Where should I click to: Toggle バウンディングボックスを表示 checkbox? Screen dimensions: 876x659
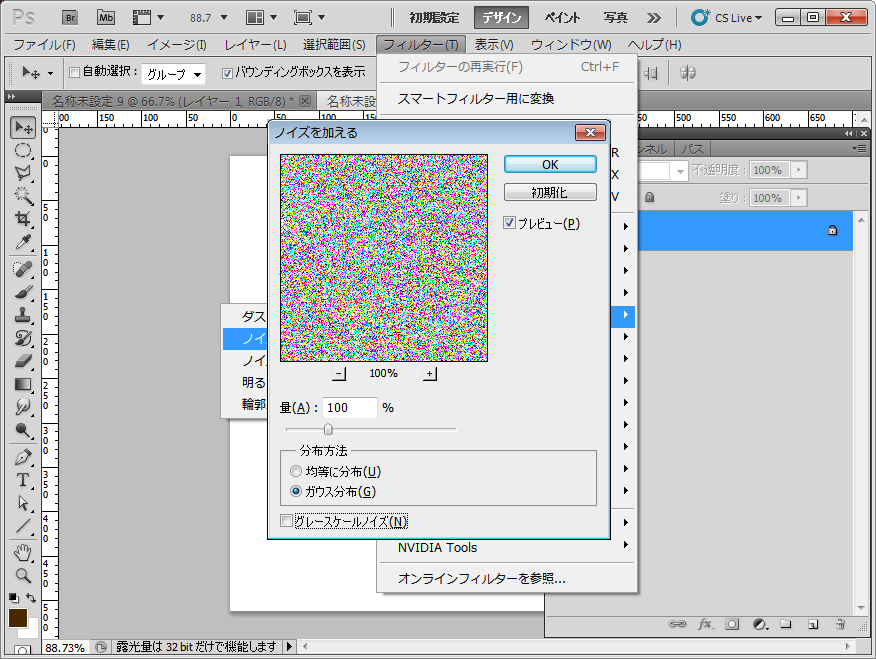227,73
